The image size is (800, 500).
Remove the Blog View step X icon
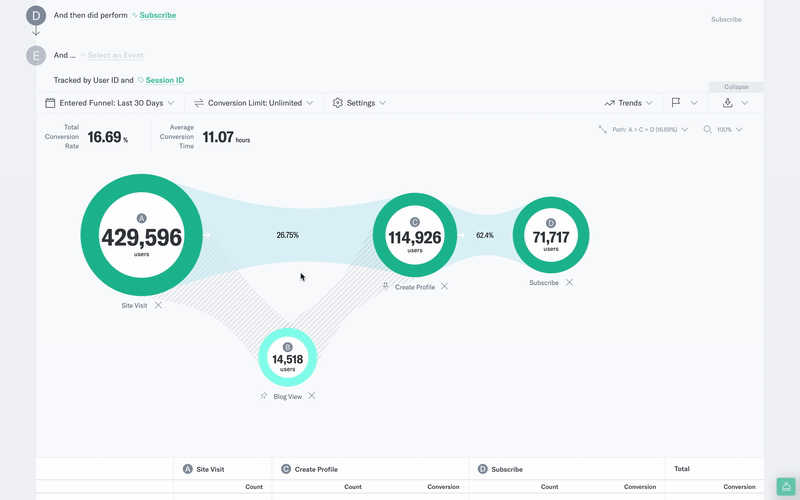coord(312,396)
